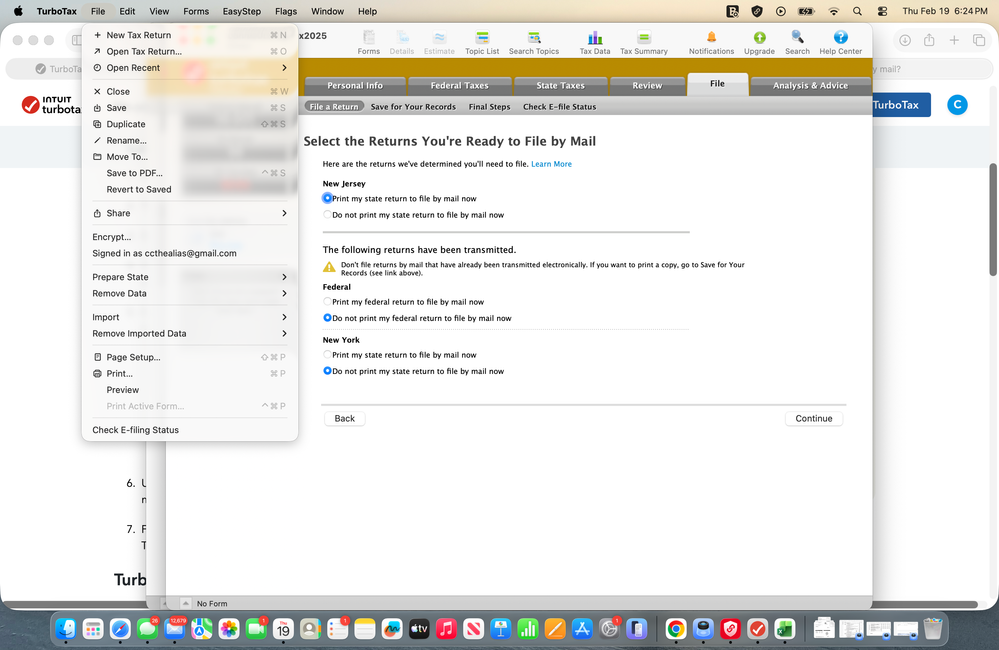Follow the Learn More link
This screenshot has width=999, height=650.
[551, 164]
